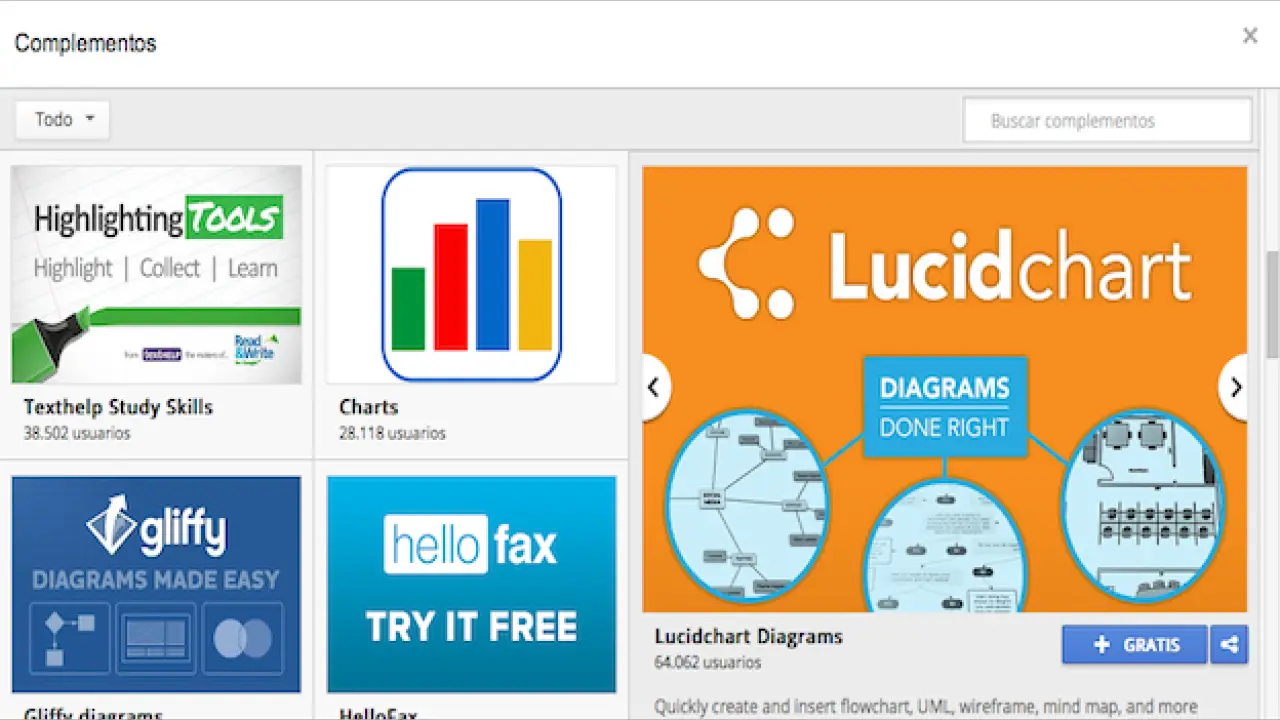
Task: Open the Gliffy diagrams banner
Action: tap(156, 584)
